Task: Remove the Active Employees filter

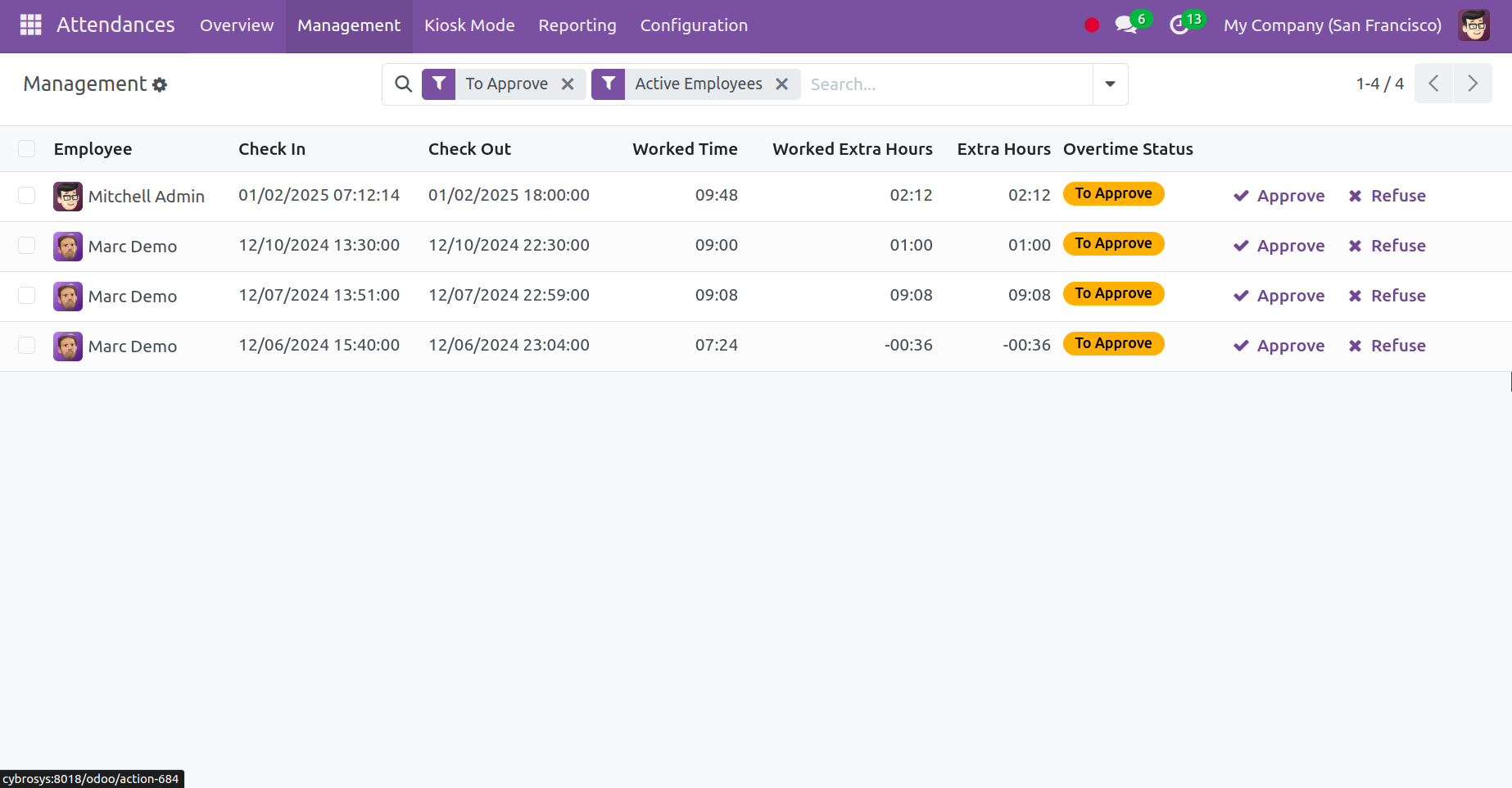Action: 782,84
